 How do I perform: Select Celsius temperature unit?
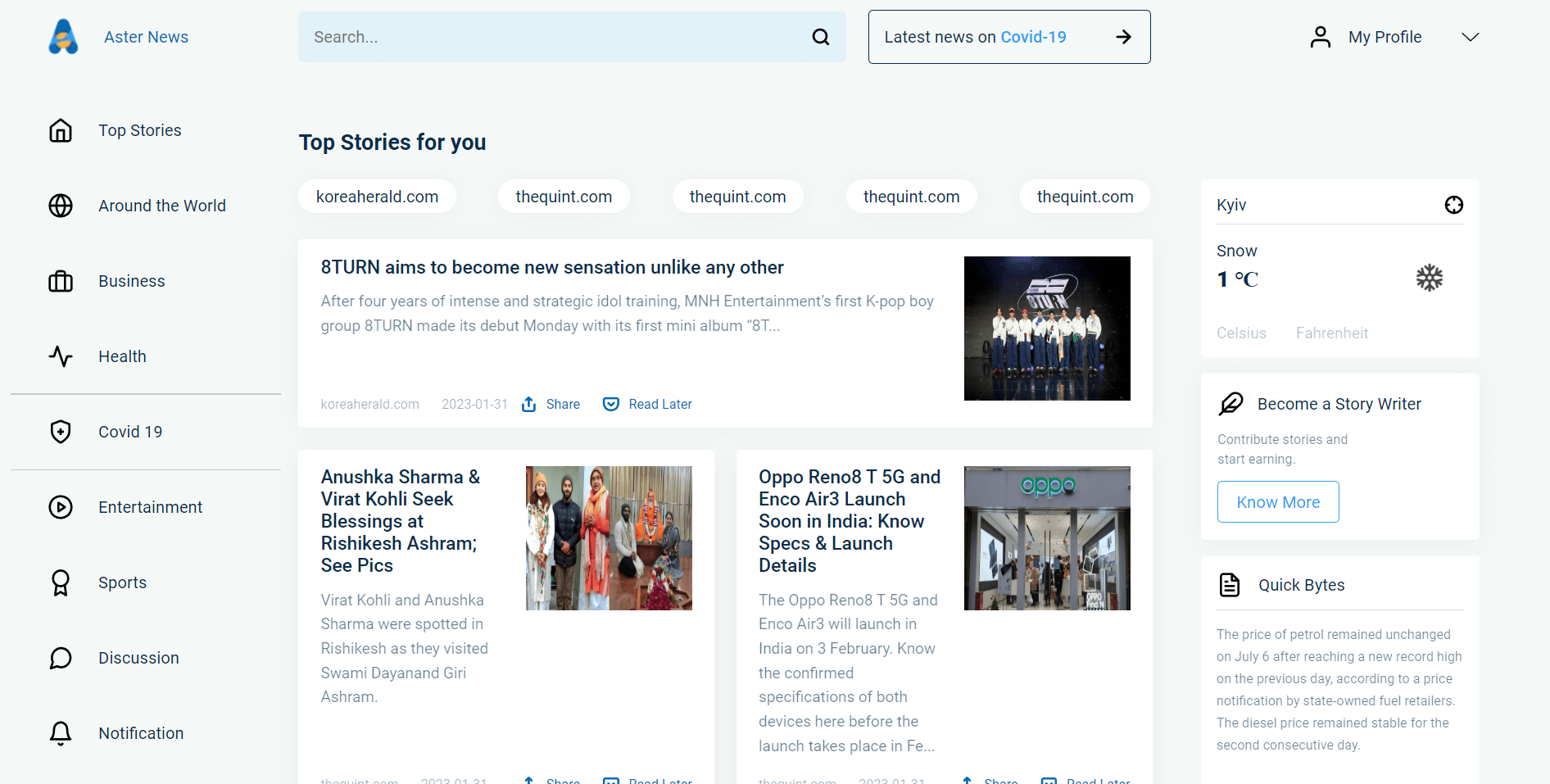[1241, 333]
